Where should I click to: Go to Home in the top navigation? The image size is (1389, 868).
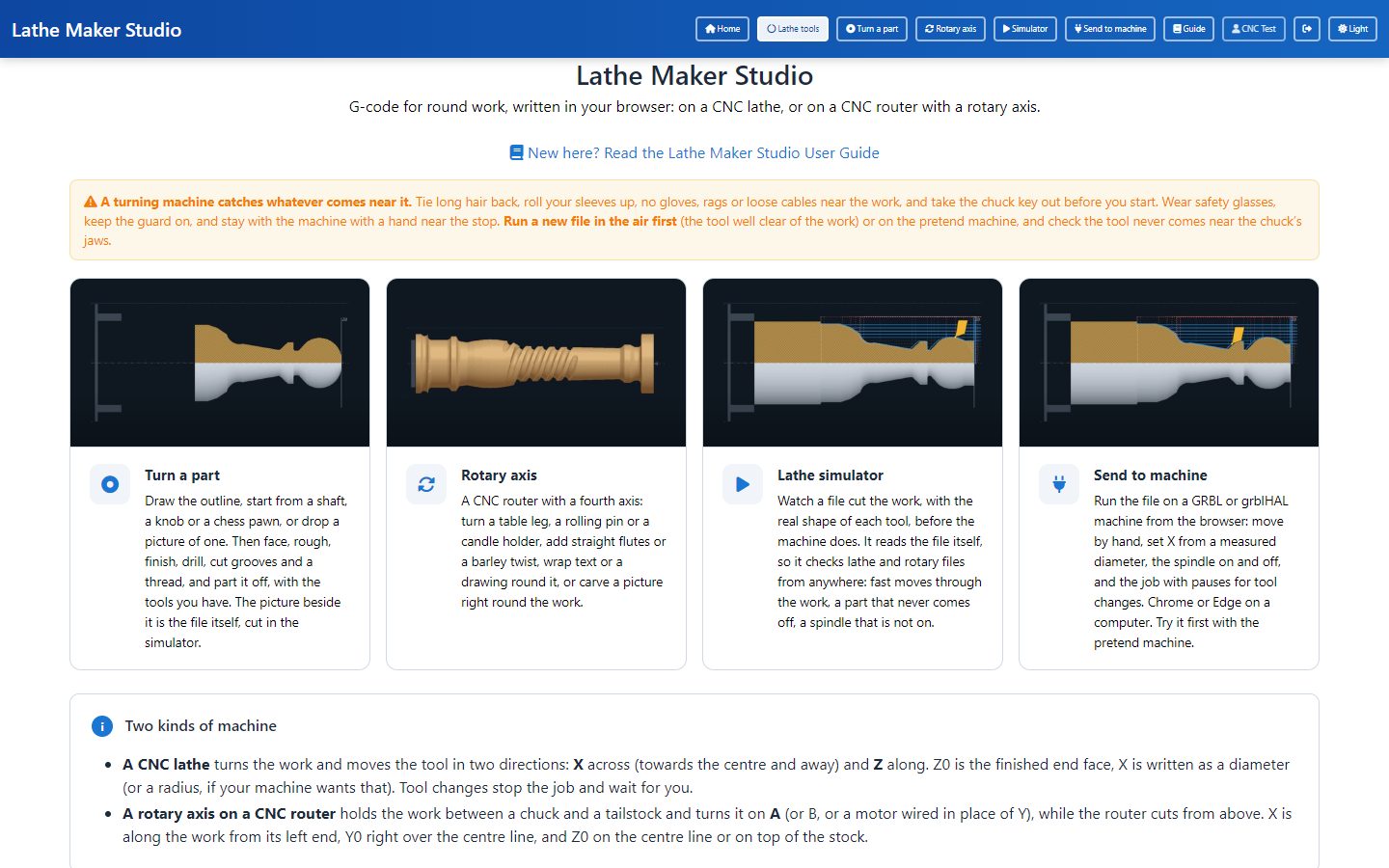tap(722, 29)
